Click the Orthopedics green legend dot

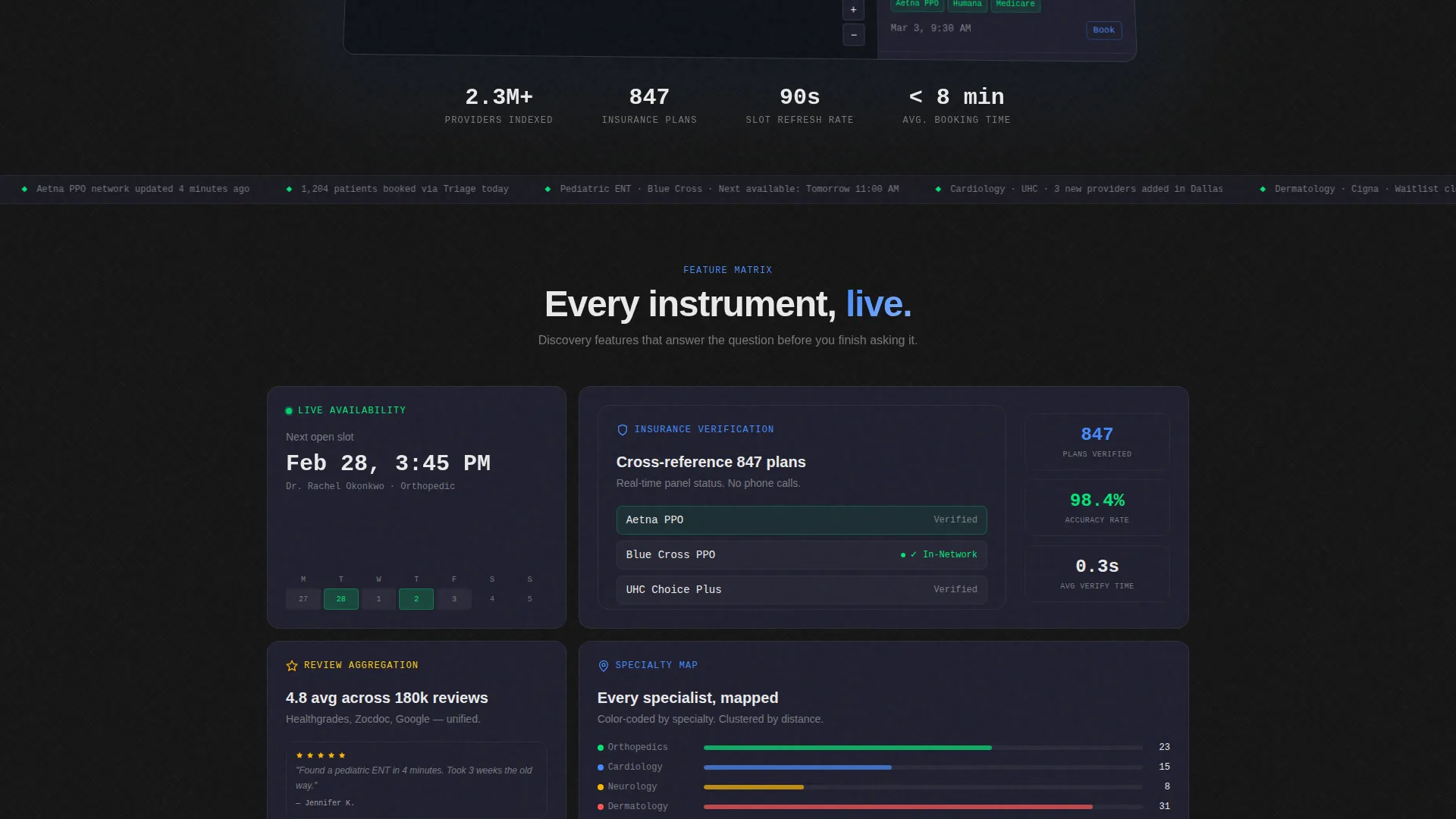(x=601, y=748)
